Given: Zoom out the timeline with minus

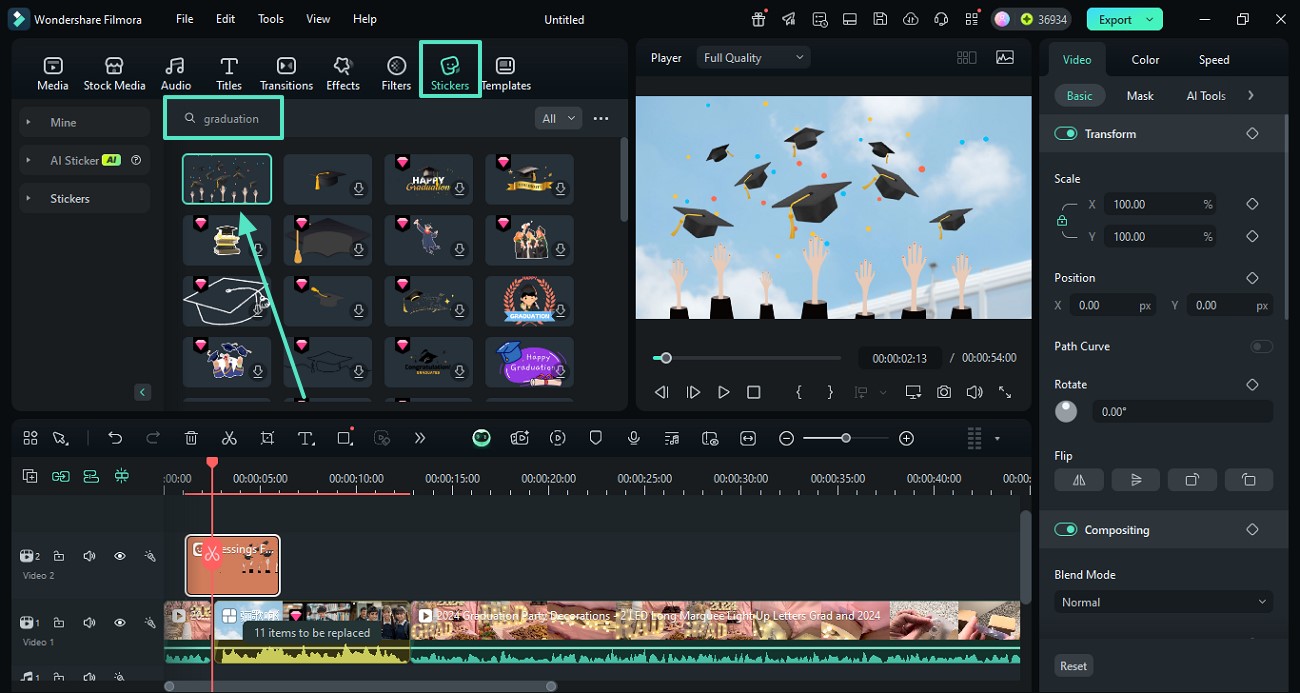Looking at the screenshot, I should 786,438.
